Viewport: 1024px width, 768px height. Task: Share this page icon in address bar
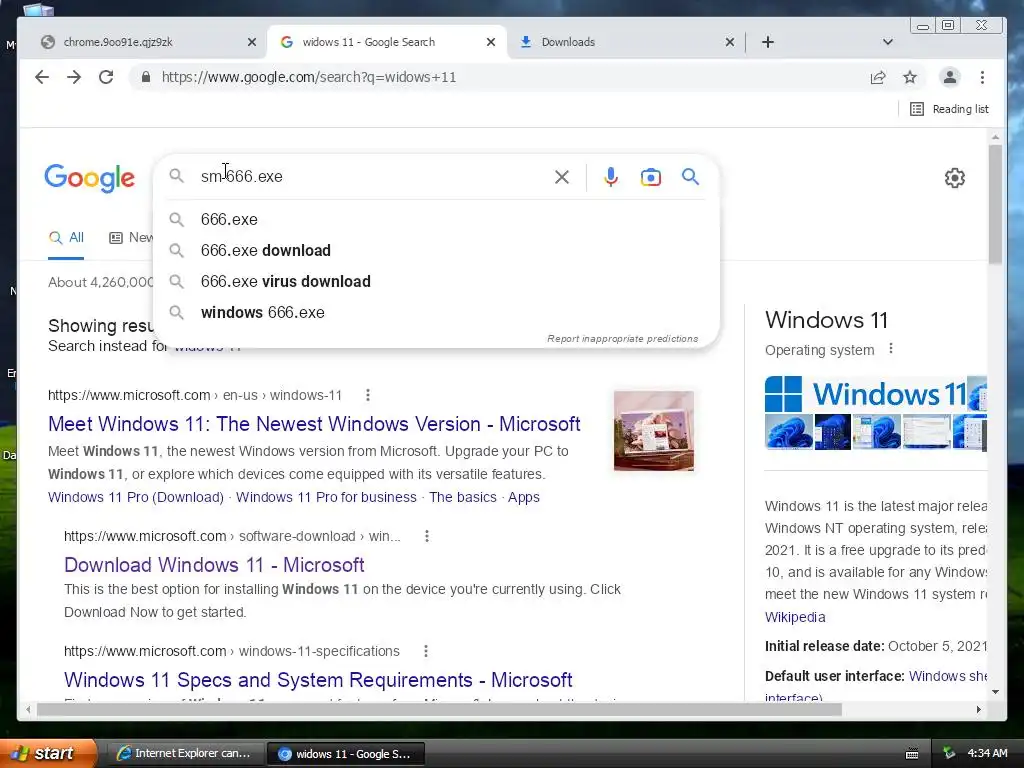[x=878, y=77]
